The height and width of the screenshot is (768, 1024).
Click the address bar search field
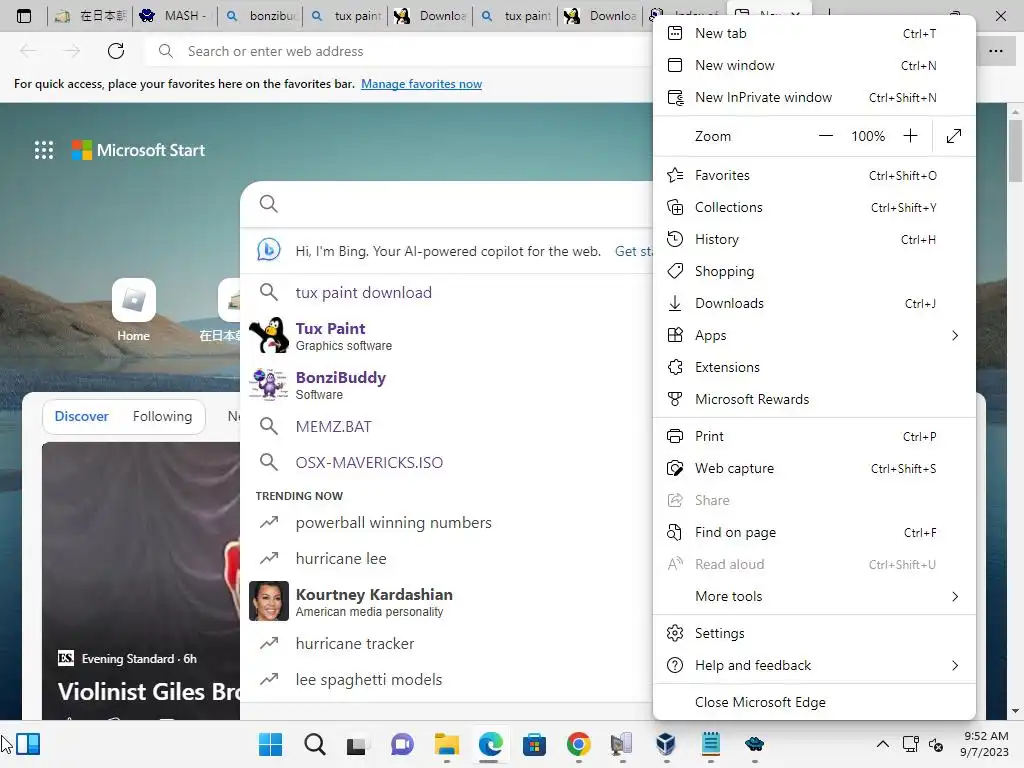(x=398, y=51)
